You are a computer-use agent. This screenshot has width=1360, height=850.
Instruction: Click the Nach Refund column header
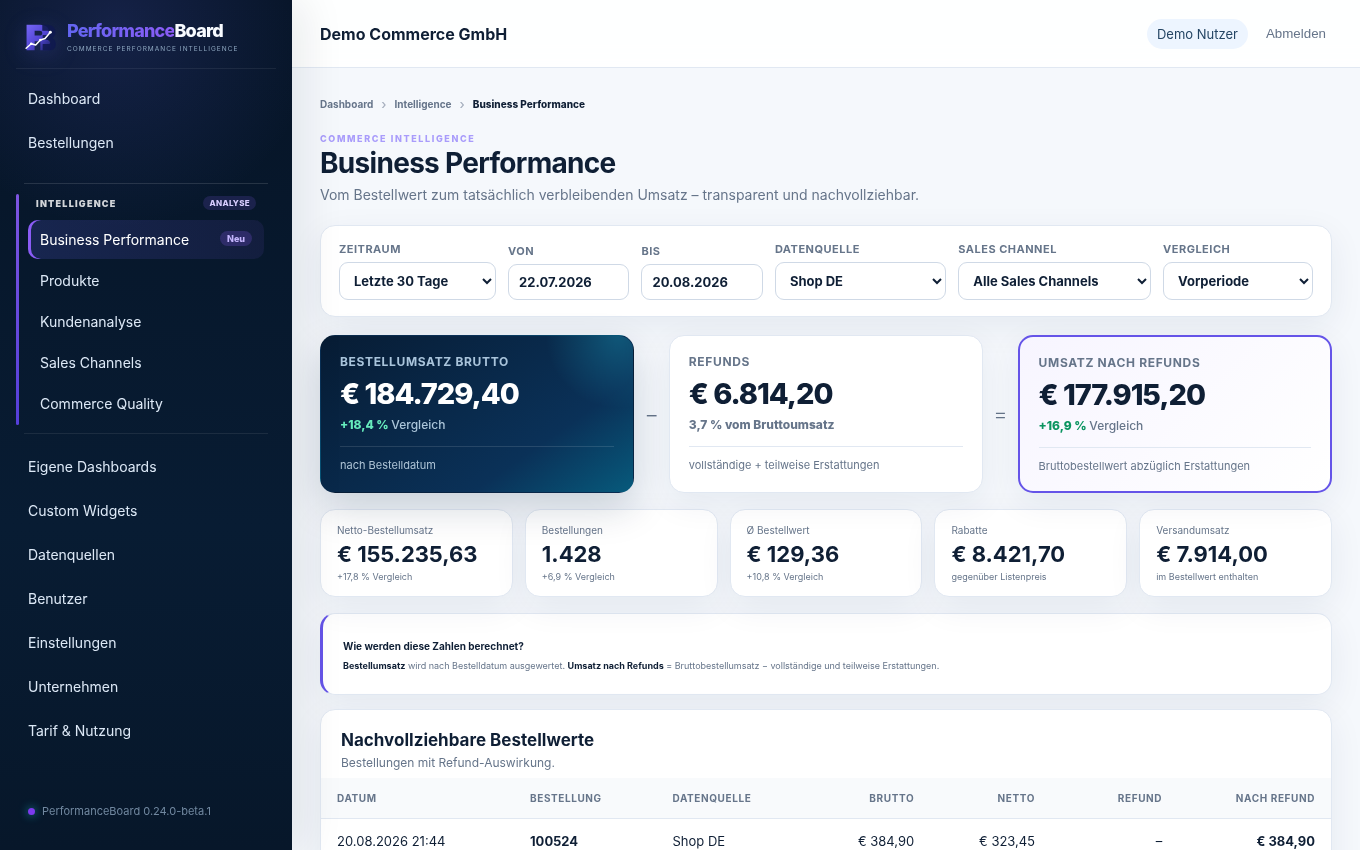(1275, 798)
